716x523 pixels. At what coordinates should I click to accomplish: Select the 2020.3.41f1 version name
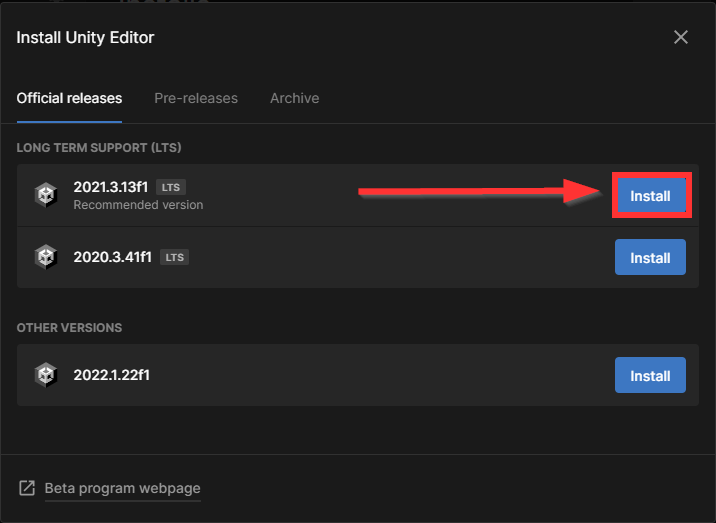click(112, 257)
